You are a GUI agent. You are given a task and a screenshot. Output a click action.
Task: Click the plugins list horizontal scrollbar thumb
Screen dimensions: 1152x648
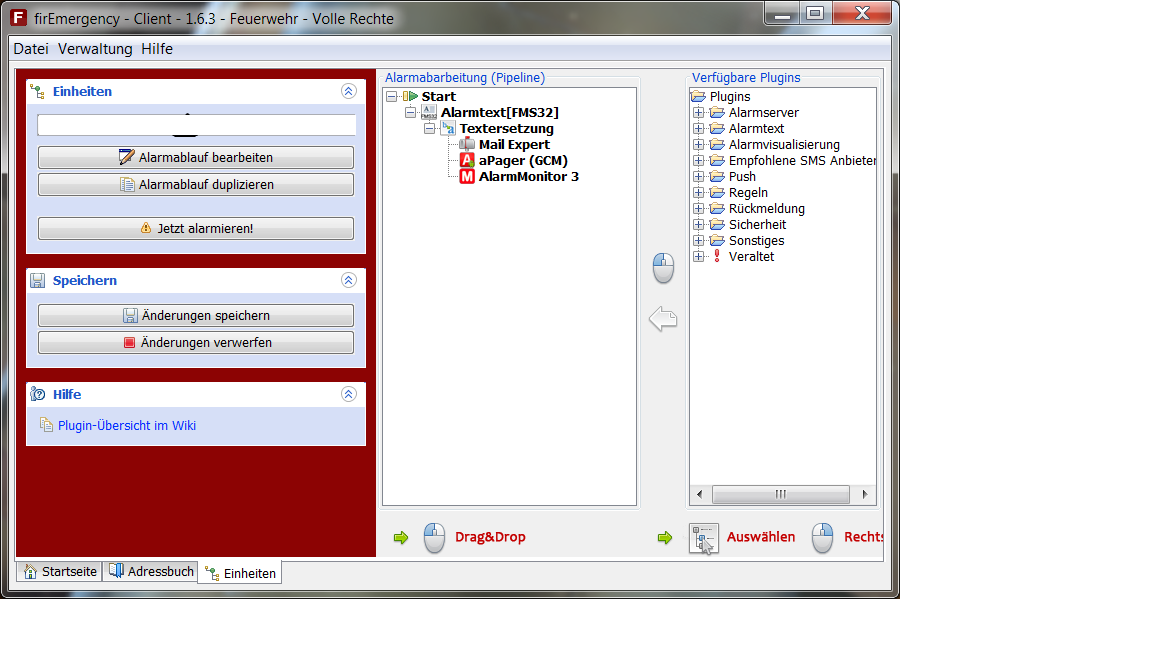pos(780,495)
